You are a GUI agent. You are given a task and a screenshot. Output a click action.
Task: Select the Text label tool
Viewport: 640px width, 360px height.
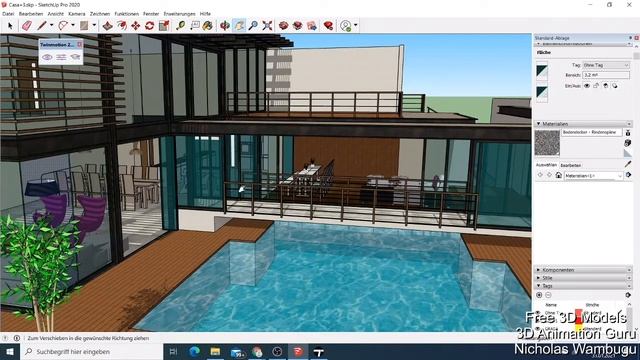pyautogui.click(x=195, y=26)
